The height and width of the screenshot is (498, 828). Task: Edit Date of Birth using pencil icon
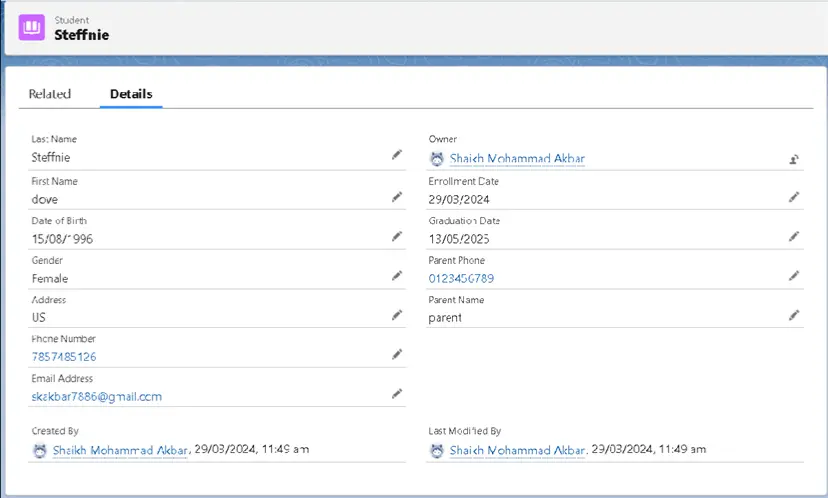(x=396, y=237)
